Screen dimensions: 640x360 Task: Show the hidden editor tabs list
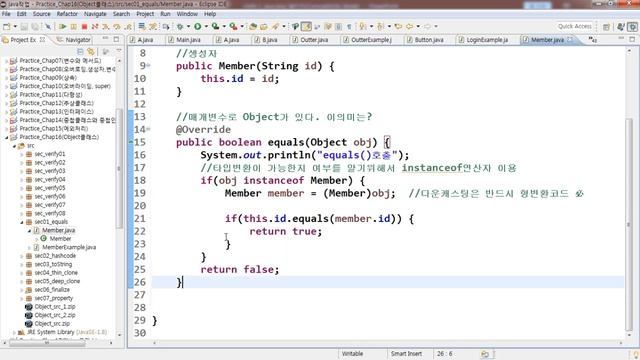592,40
